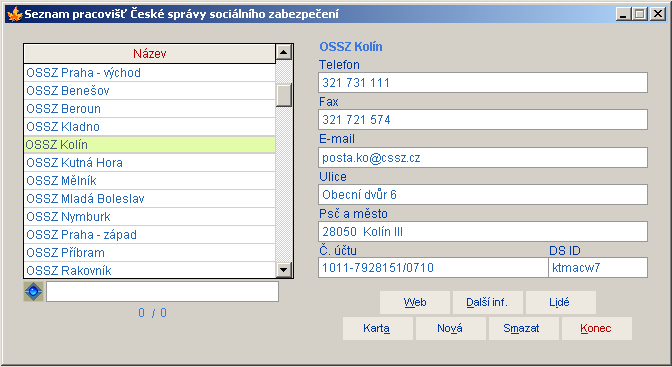Click the OSSZ Kolín heading on the right

pos(351,47)
